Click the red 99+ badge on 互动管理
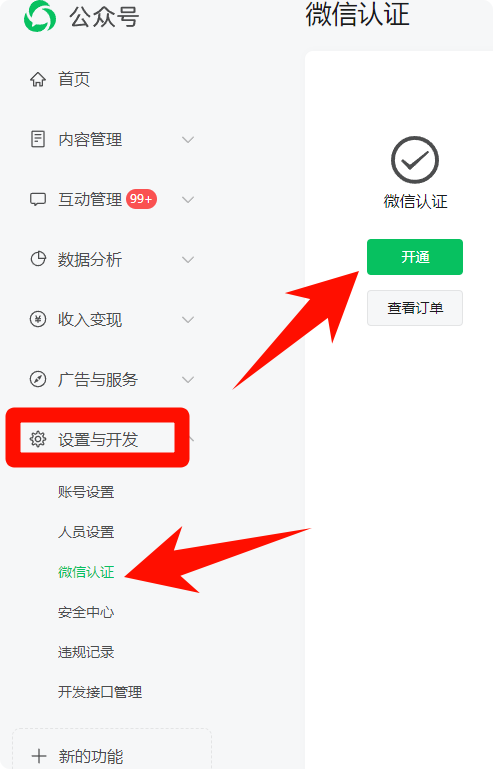Screen dimensions: 493x769 141,199
